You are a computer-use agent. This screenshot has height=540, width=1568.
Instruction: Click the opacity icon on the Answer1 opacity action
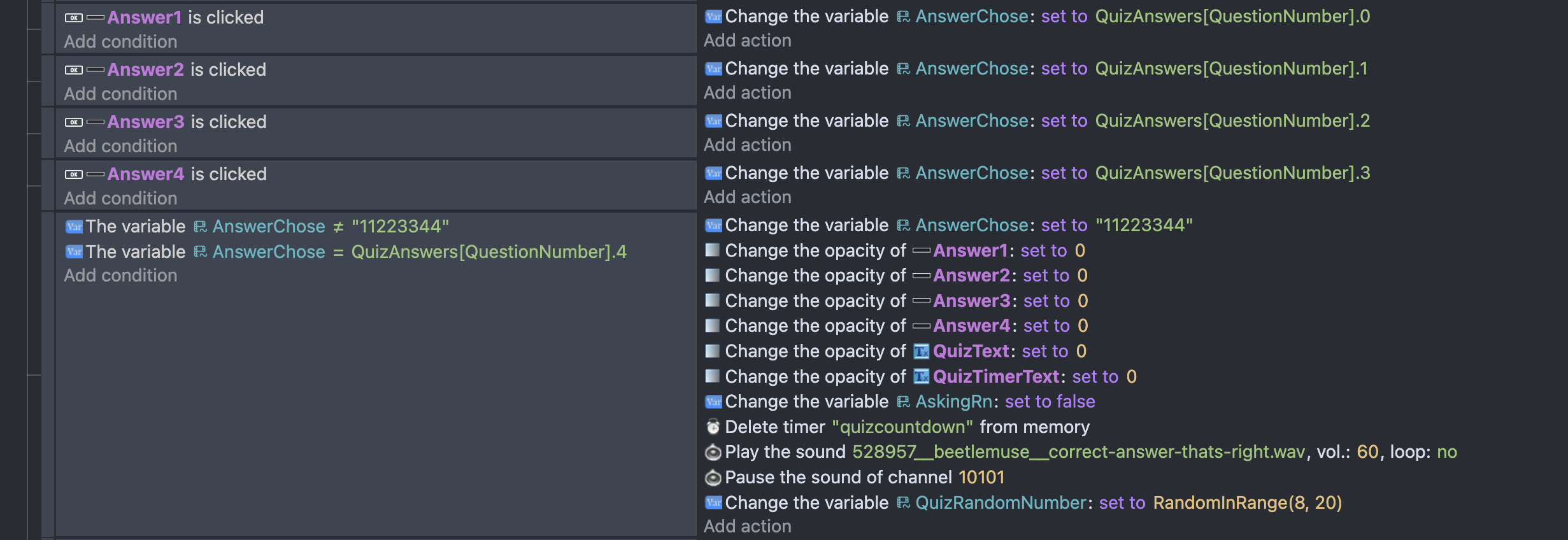tap(713, 250)
